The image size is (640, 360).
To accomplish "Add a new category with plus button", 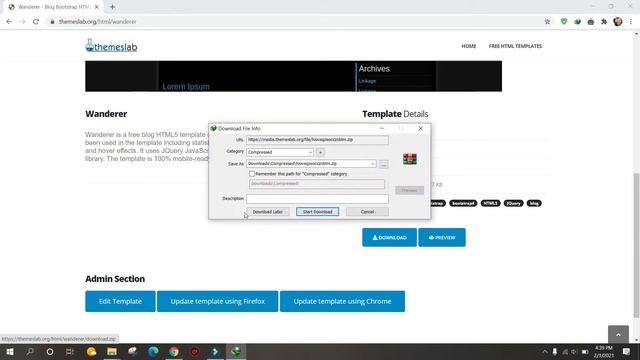I will (x=320, y=152).
